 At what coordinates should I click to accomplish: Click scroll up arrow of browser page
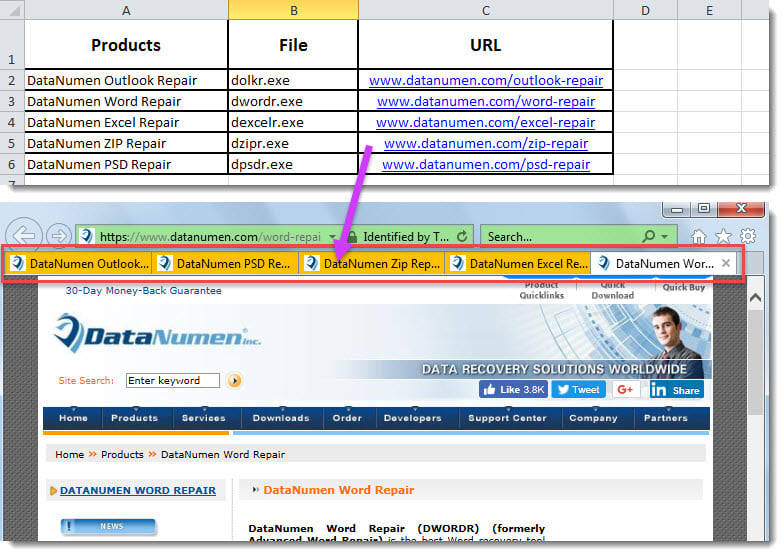click(756, 298)
